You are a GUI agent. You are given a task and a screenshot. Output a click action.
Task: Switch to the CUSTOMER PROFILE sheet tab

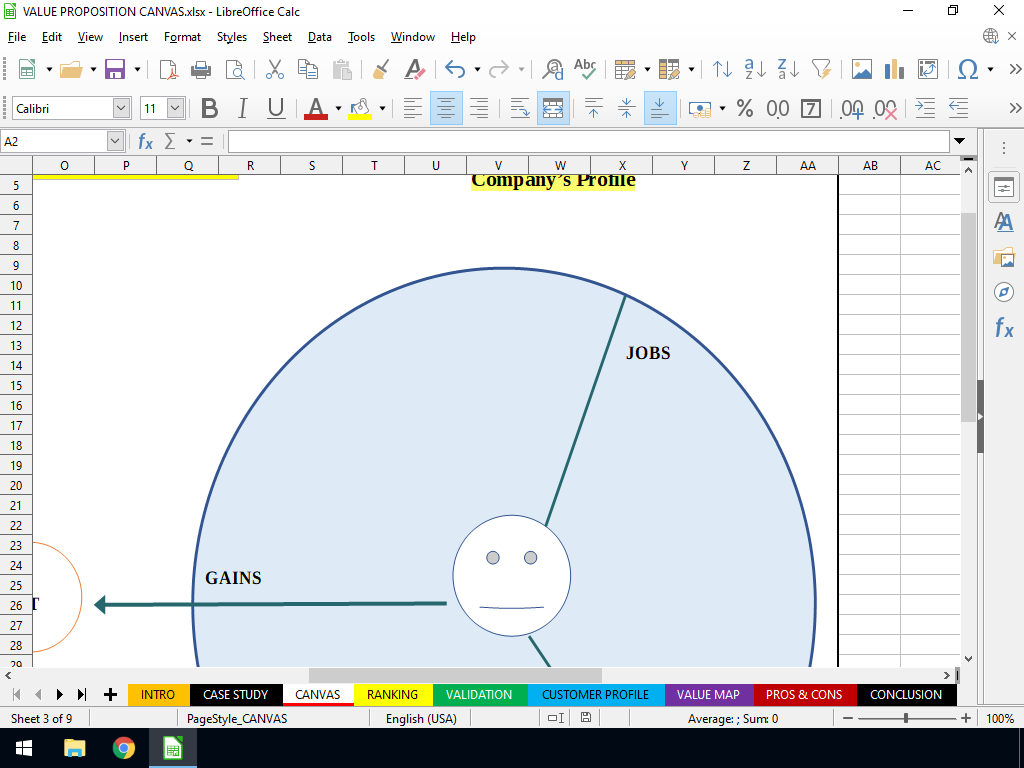click(x=595, y=694)
